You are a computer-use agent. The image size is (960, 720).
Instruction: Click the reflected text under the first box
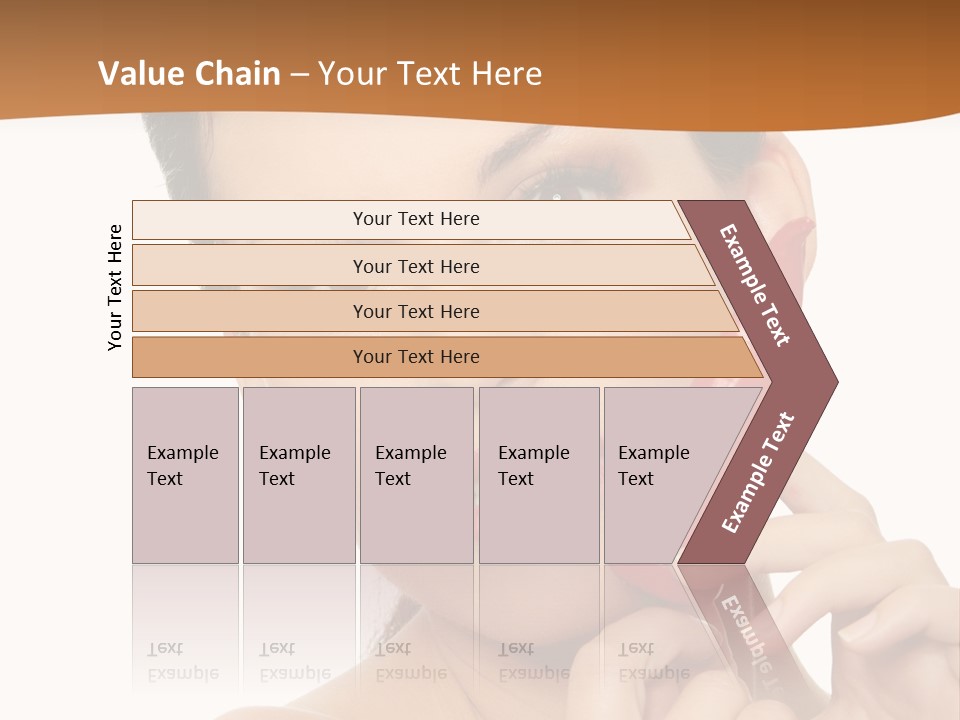[183, 661]
